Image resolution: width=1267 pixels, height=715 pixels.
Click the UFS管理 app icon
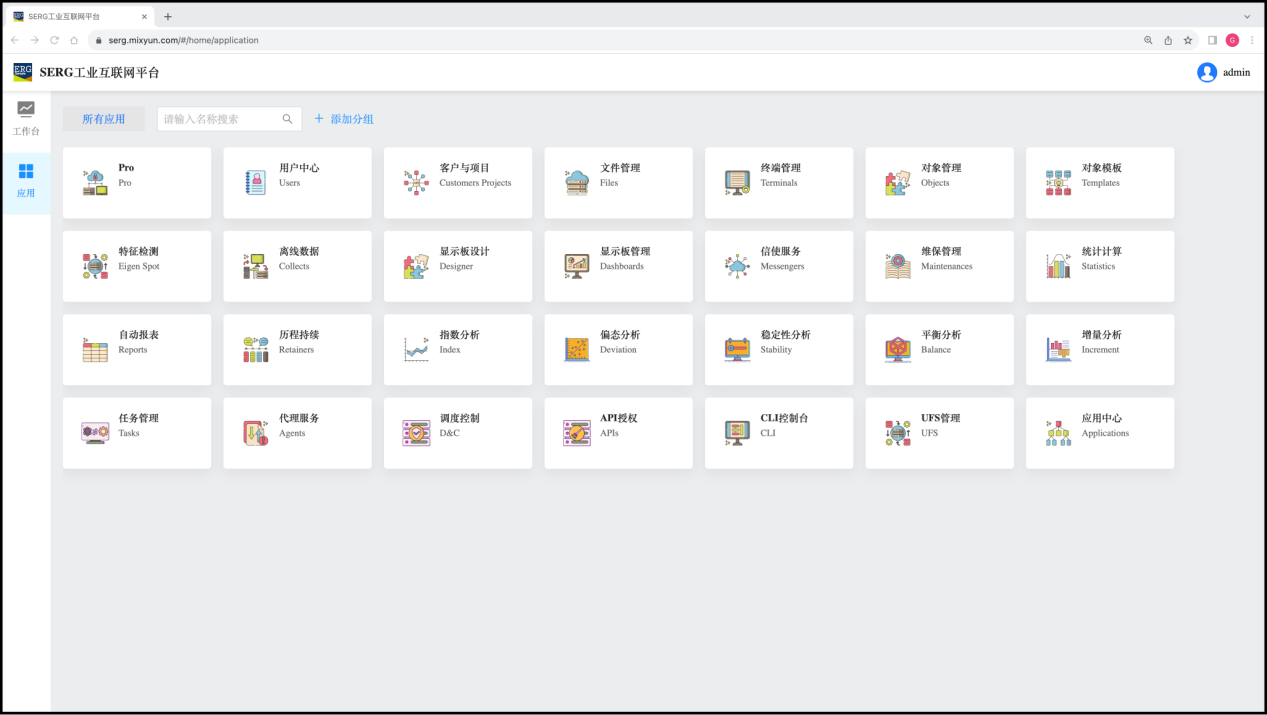pos(898,433)
